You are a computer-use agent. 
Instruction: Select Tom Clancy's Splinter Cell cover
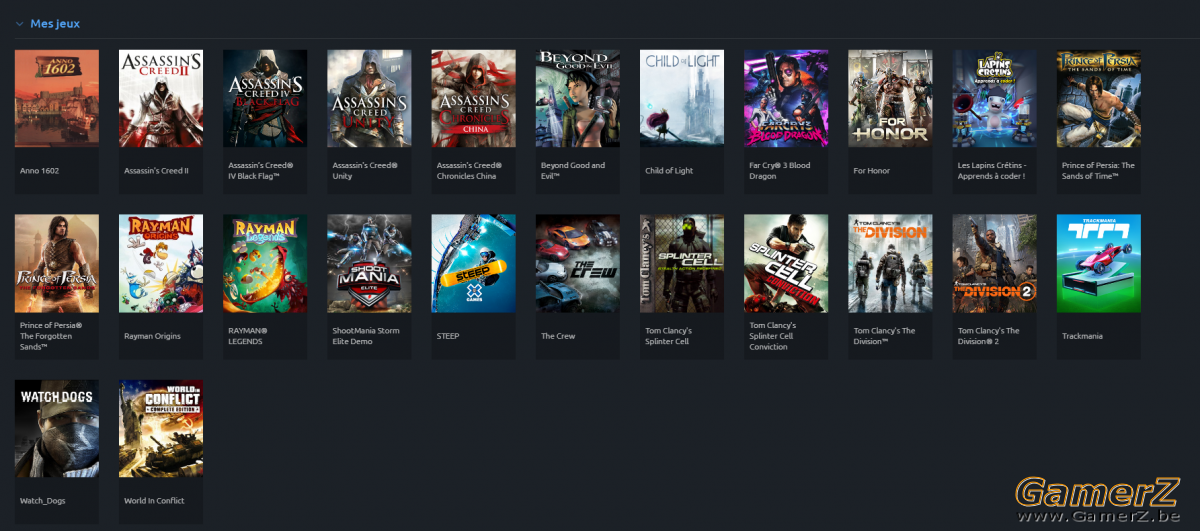[682, 263]
